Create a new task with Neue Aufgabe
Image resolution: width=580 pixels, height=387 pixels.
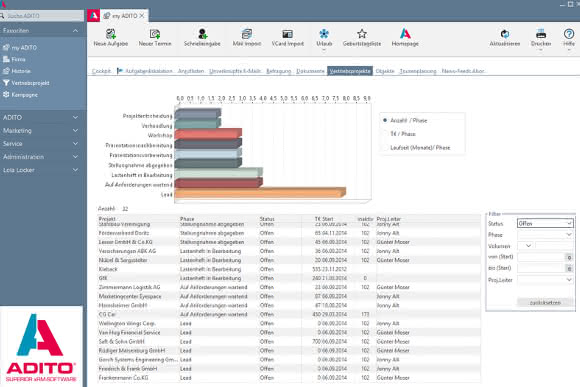click(x=111, y=37)
